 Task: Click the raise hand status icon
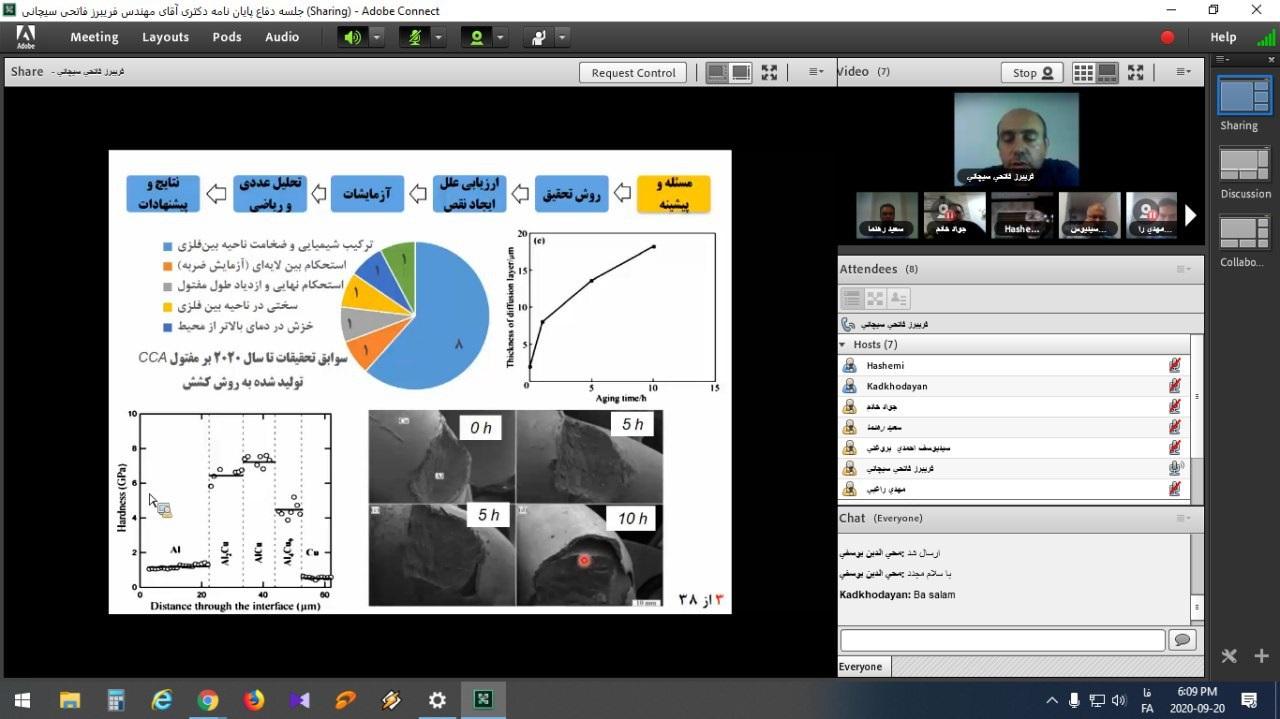[539, 37]
